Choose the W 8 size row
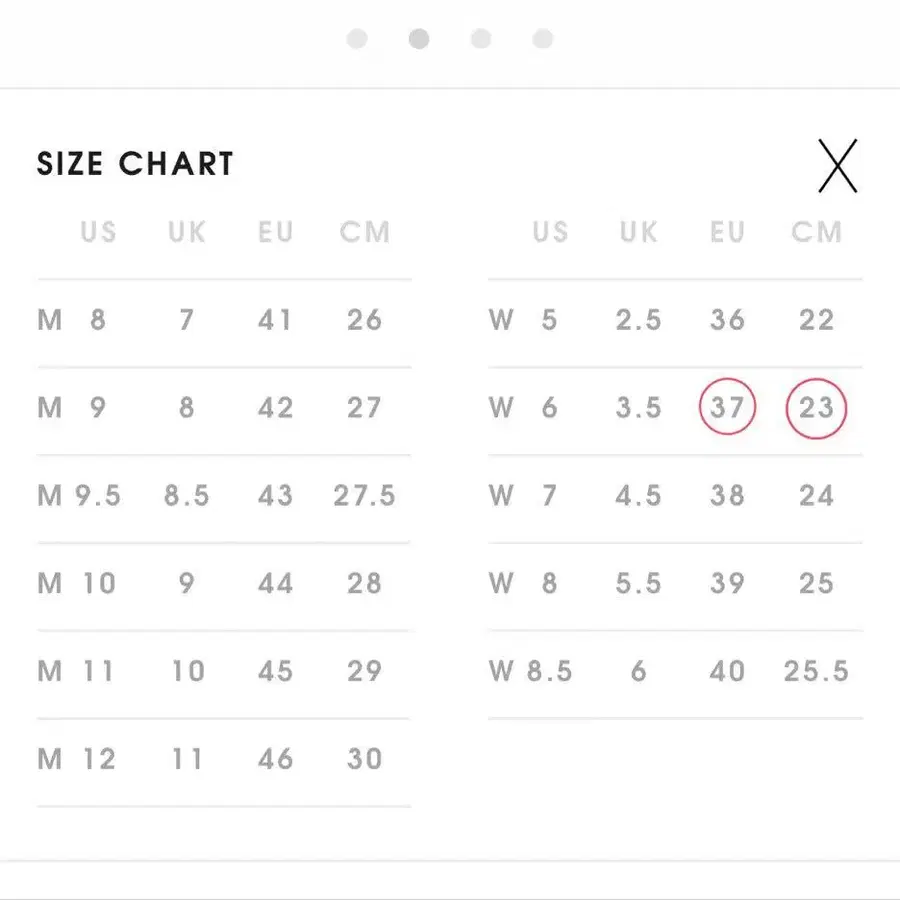Image resolution: width=900 pixels, height=900 pixels. [675, 584]
